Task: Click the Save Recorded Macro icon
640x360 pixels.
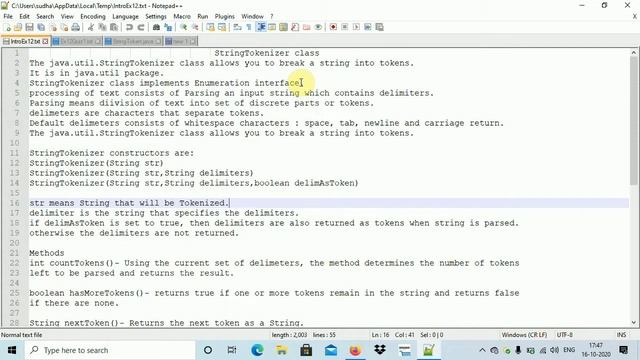Action: point(379,27)
